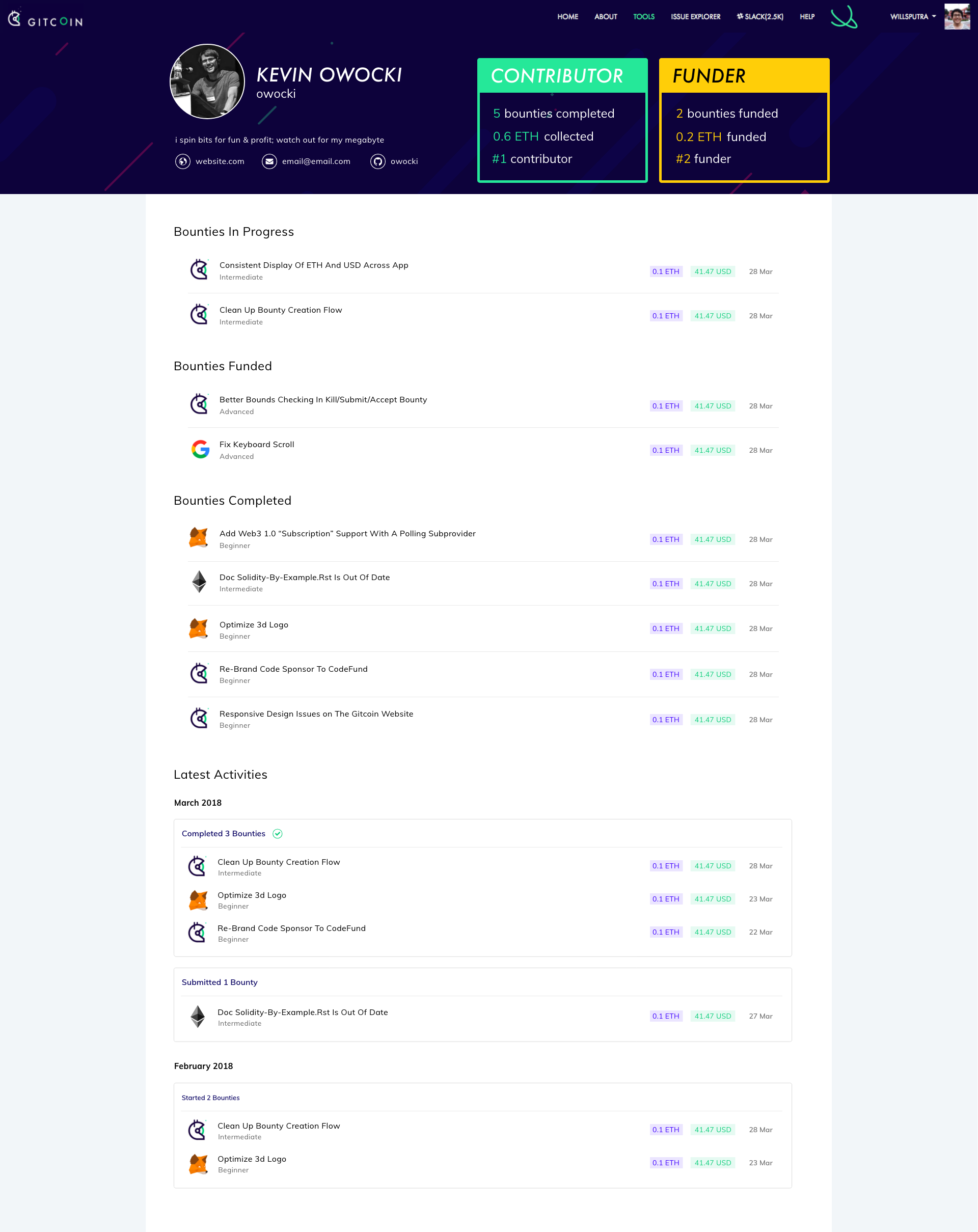
Task: Click the 0.1 ETH tag on Fix Keyboard Scroll
Action: pyautogui.click(x=666, y=450)
